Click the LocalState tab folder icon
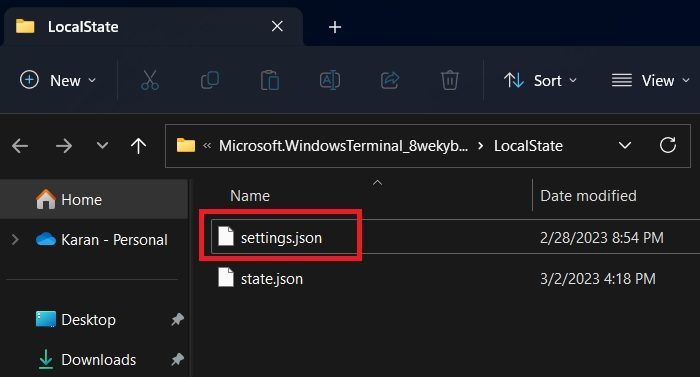This screenshot has width=700, height=377. coord(25,26)
